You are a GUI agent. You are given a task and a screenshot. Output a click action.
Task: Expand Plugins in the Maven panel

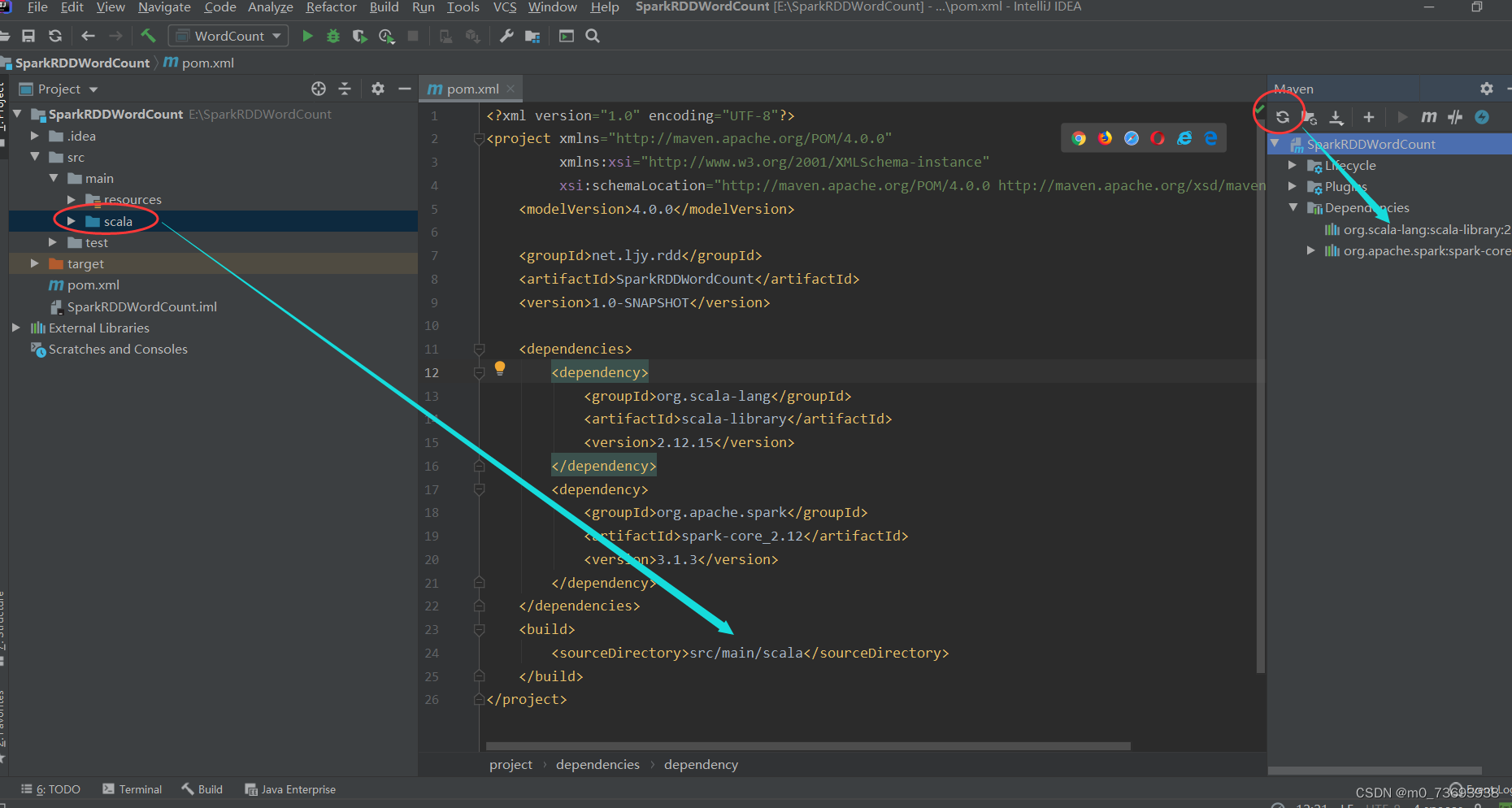1293,186
